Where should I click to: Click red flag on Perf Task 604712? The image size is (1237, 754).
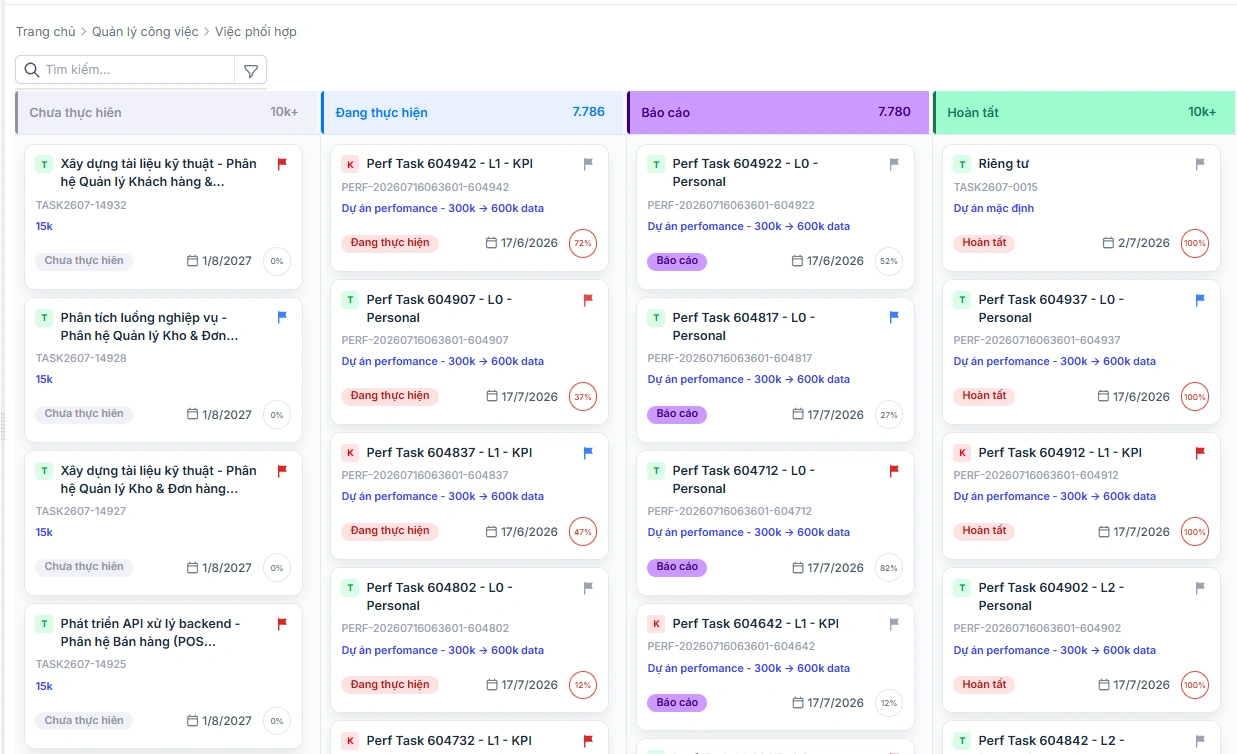[894, 470]
